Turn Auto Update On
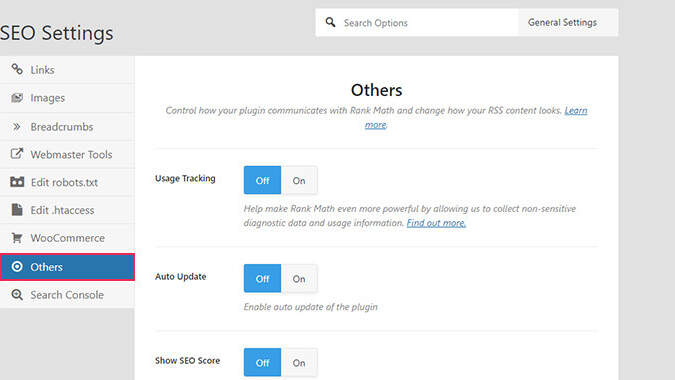Screen dimensions: 675x380 (299, 278)
